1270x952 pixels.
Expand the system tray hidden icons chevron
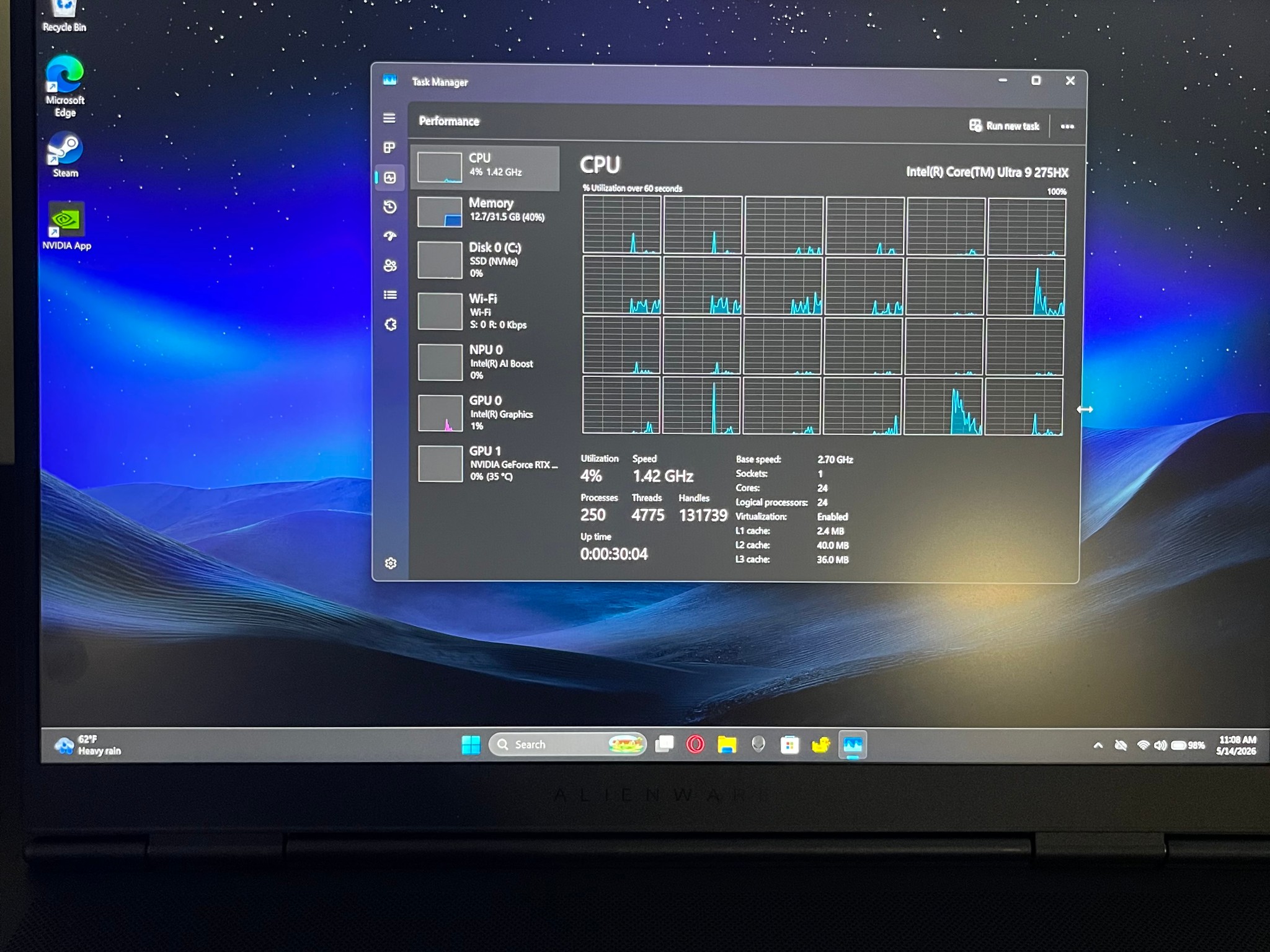[x=1098, y=746]
